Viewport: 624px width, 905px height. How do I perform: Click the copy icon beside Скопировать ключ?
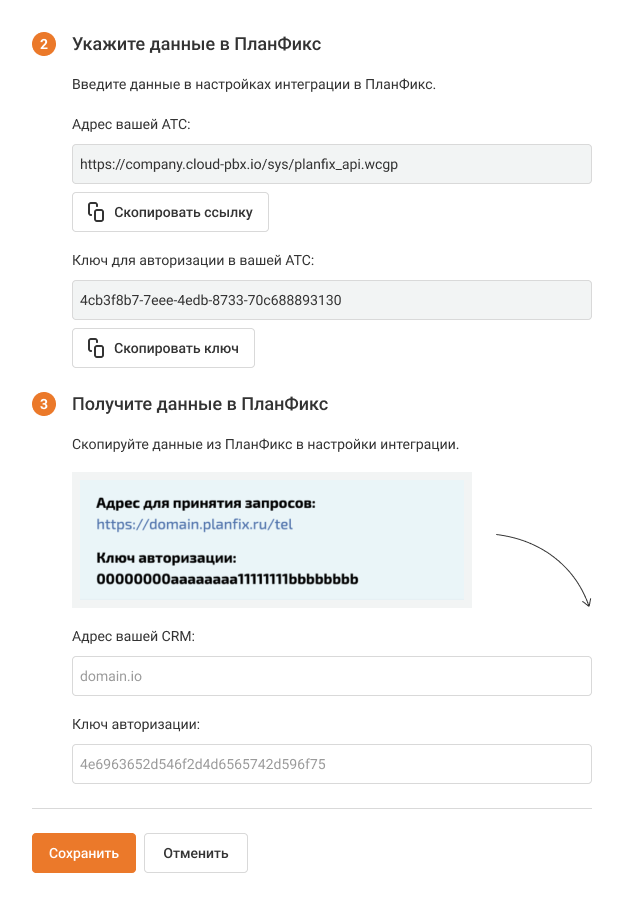96,348
